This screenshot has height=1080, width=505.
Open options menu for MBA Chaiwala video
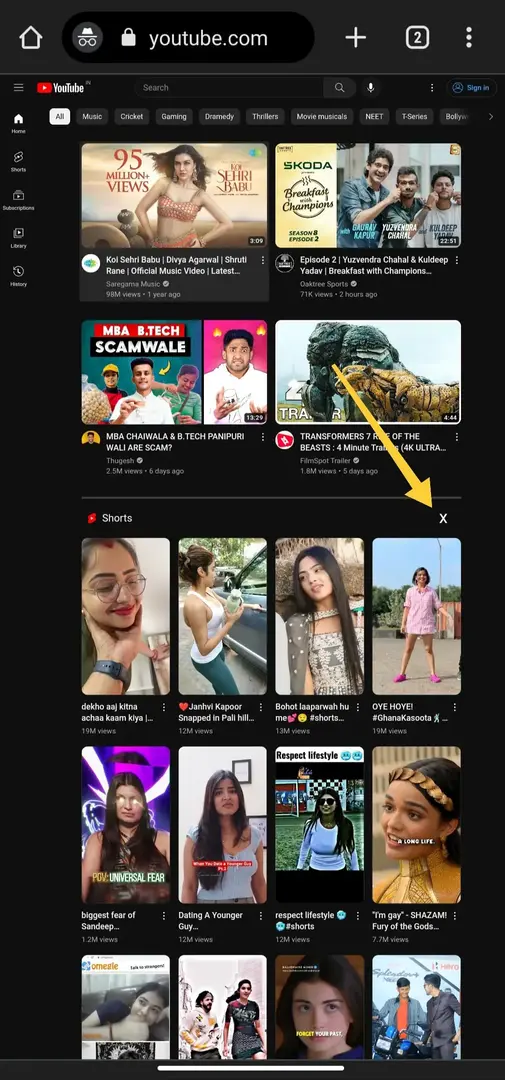[262, 437]
